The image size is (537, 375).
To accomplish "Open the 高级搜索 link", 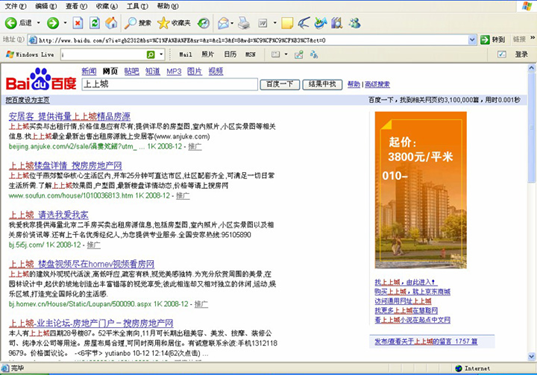I will click(377, 84).
